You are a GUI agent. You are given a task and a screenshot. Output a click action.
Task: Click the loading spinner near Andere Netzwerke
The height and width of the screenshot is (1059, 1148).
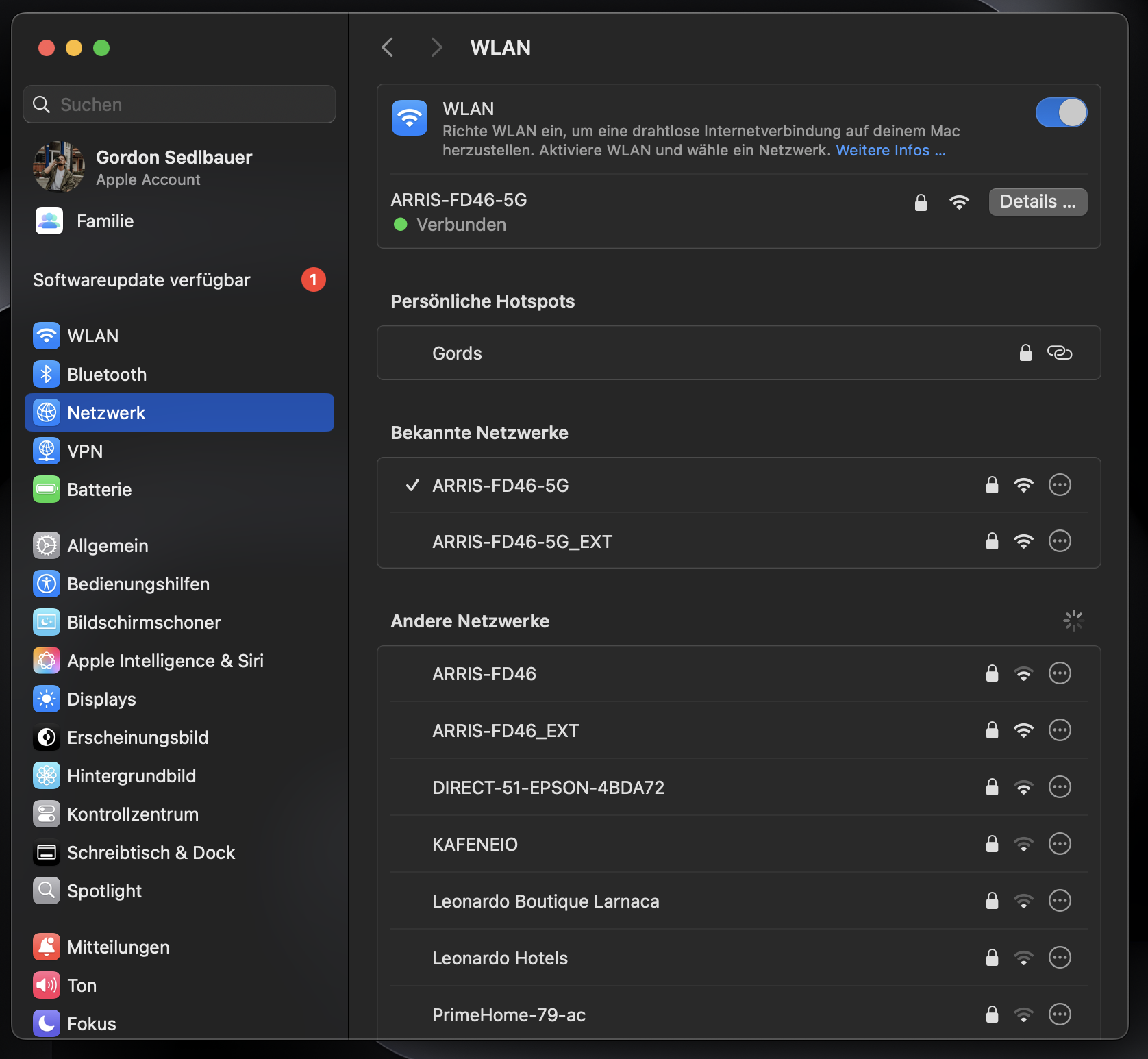[1073, 621]
